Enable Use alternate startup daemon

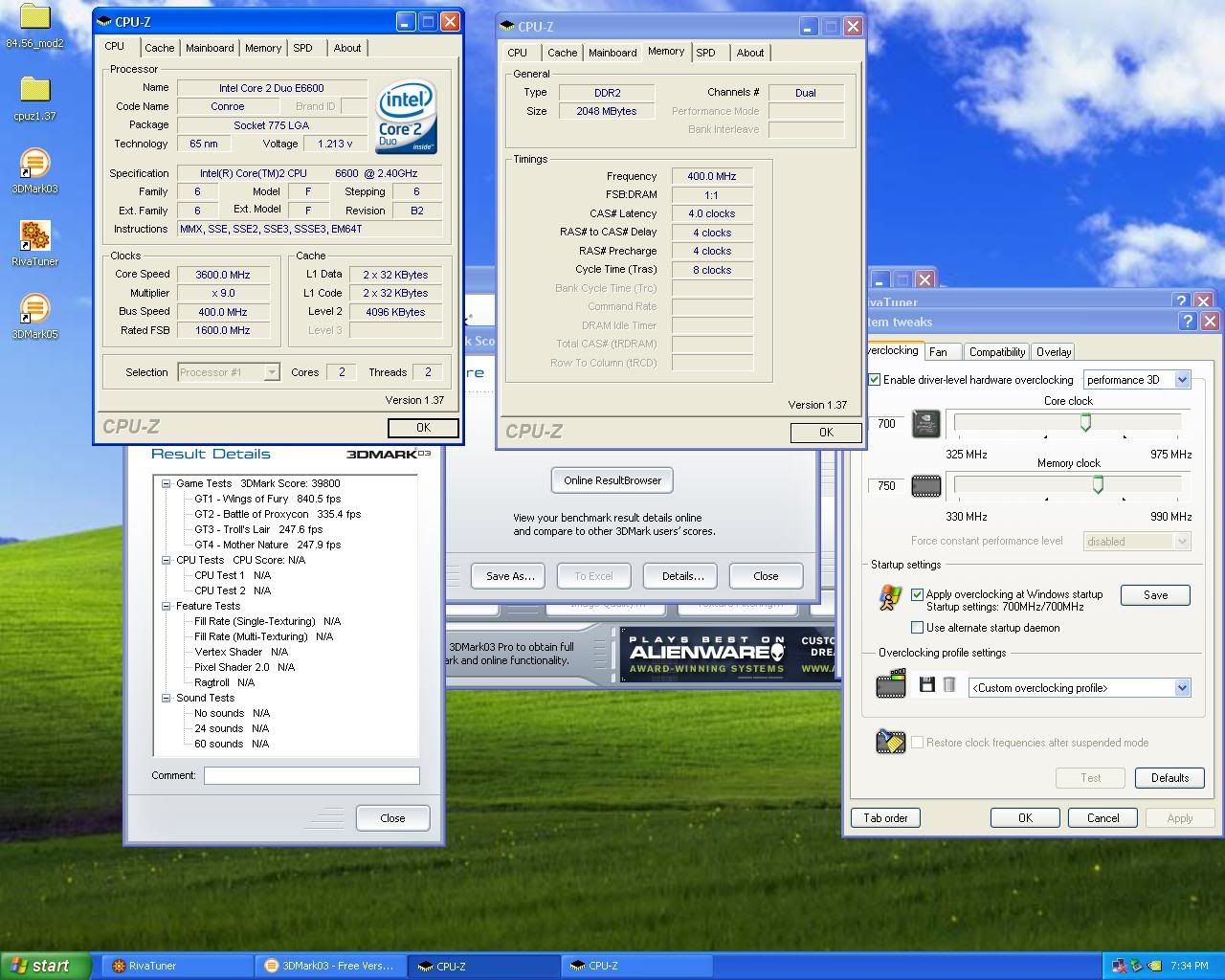(x=917, y=628)
